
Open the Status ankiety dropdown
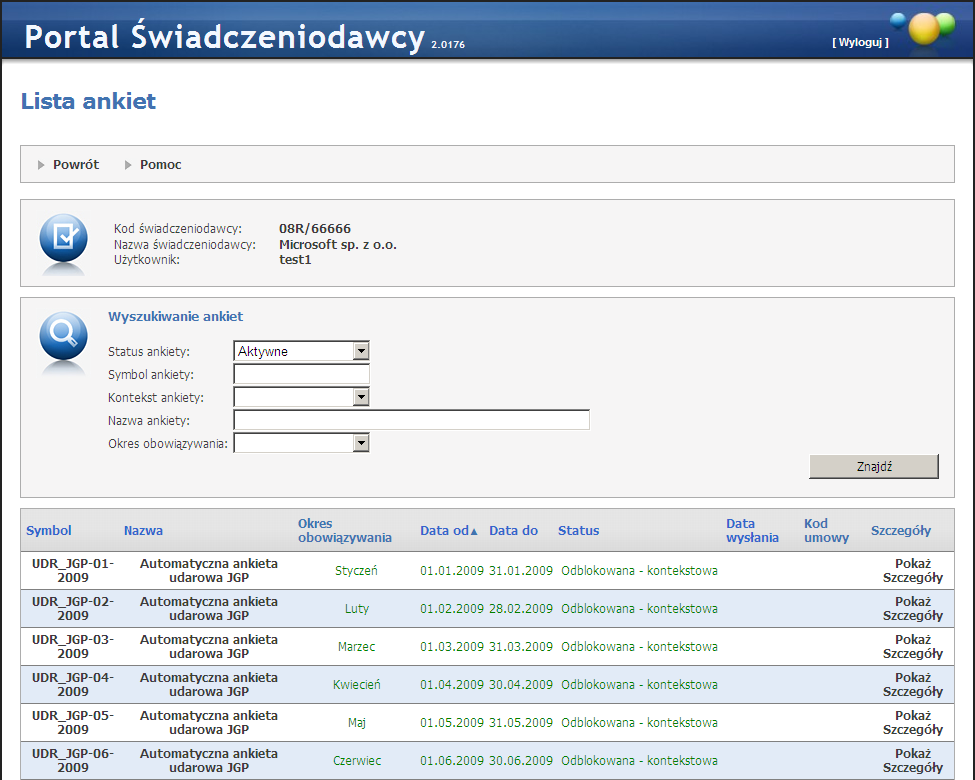pyautogui.click(x=361, y=351)
